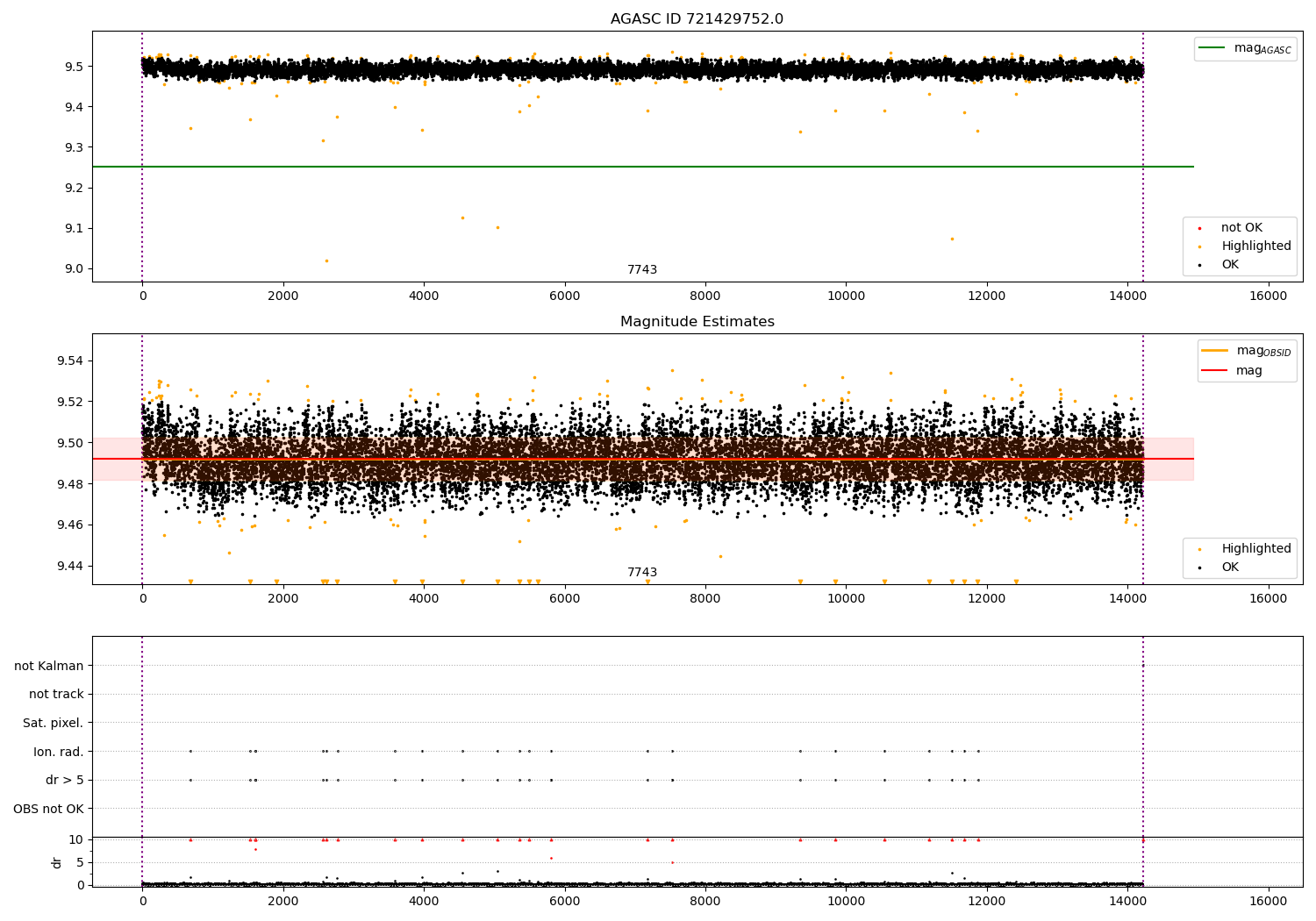
Task: Click the black 'OK' legend marker in top plot
Action: 1200,265
